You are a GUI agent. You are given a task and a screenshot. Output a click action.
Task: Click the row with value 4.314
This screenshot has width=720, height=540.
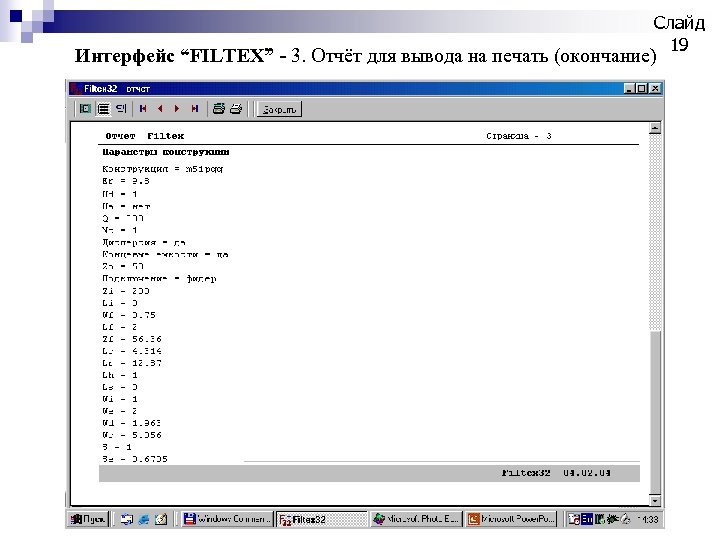(132, 351)
